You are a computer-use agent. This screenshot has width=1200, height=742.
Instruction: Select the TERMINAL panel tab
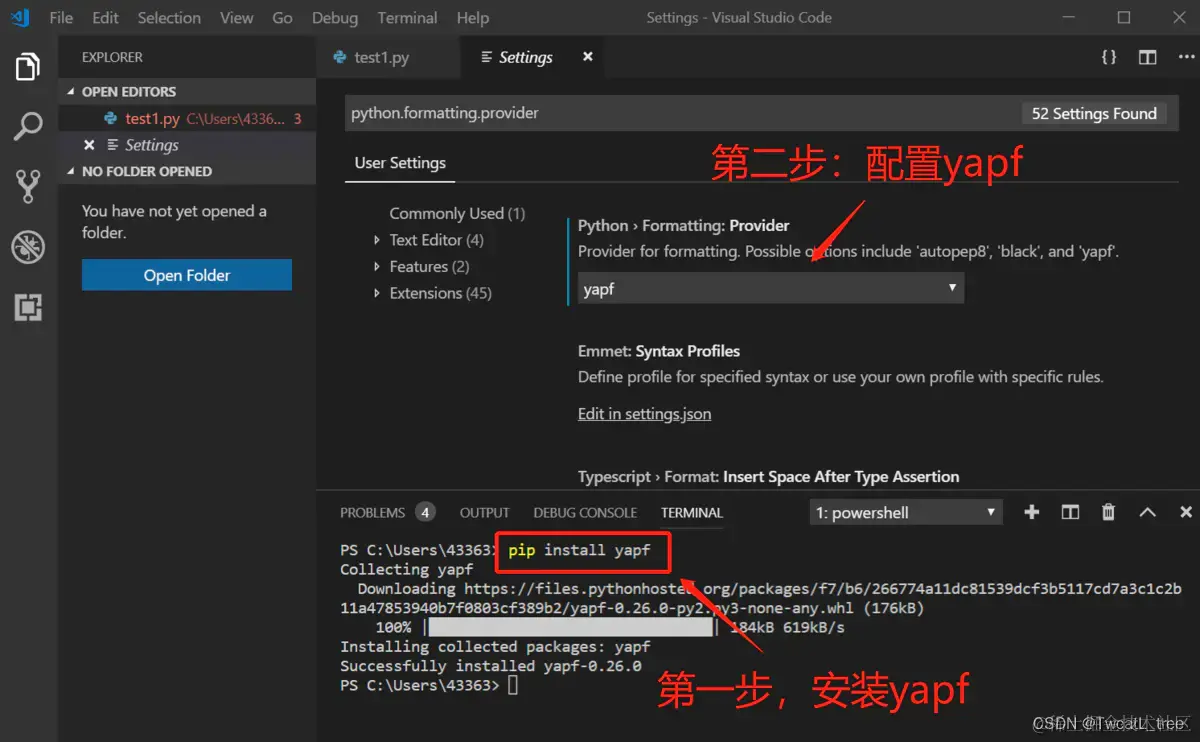[x=691, y=512]
